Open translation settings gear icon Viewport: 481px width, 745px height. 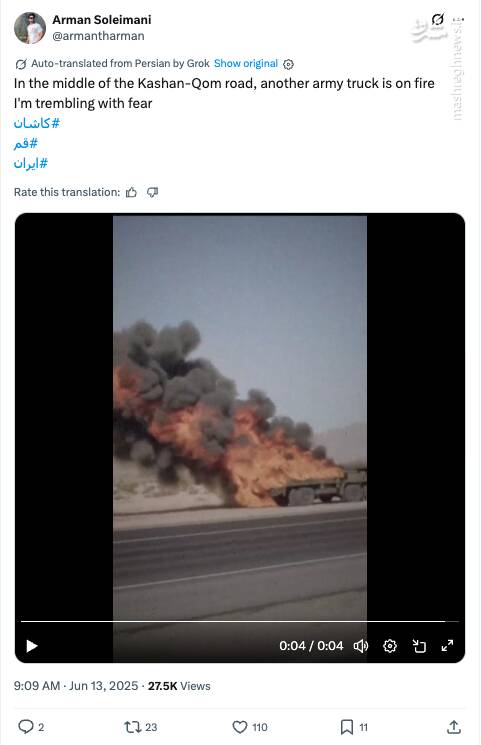[x=288, y=64]
